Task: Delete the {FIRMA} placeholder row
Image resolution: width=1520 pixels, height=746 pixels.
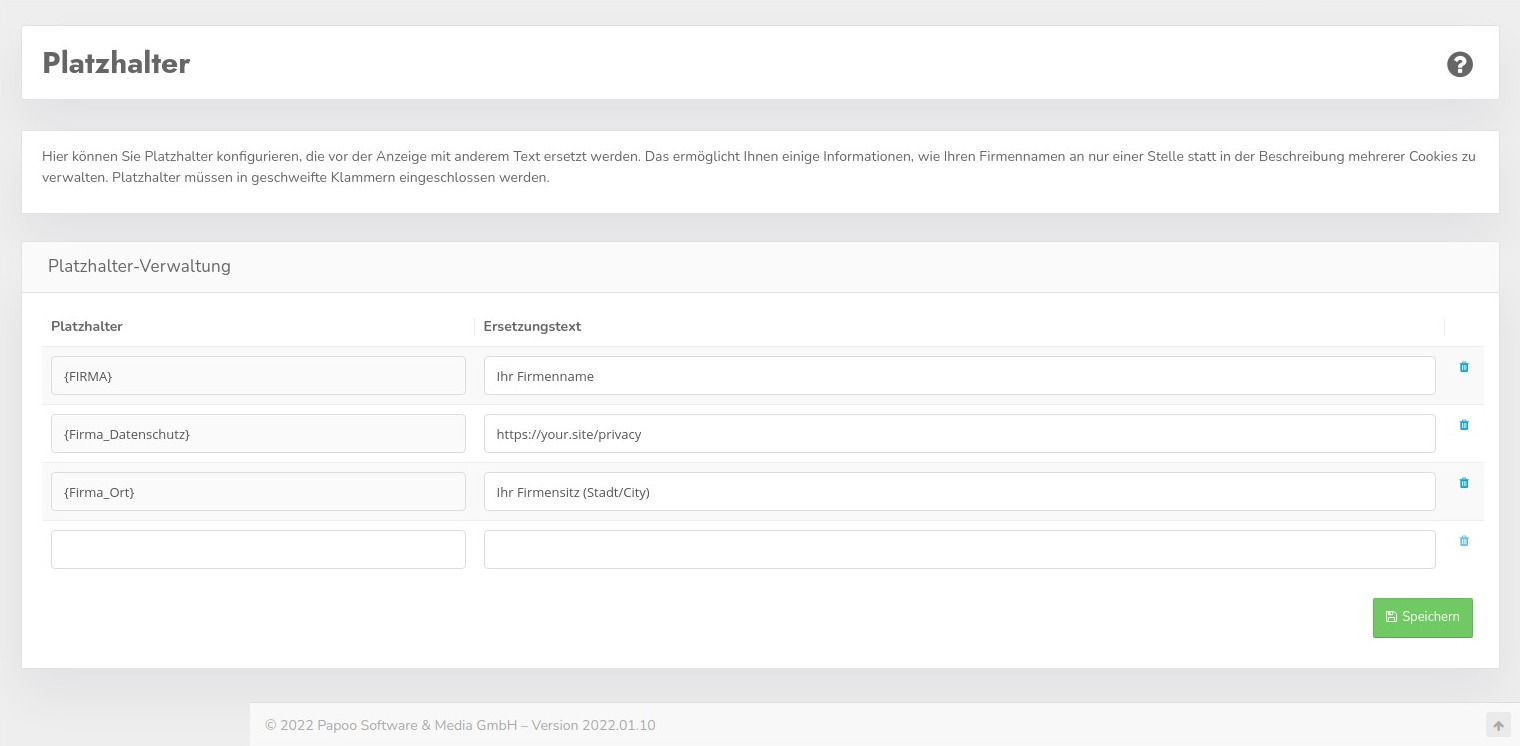Action: (x=1464, y=367)
